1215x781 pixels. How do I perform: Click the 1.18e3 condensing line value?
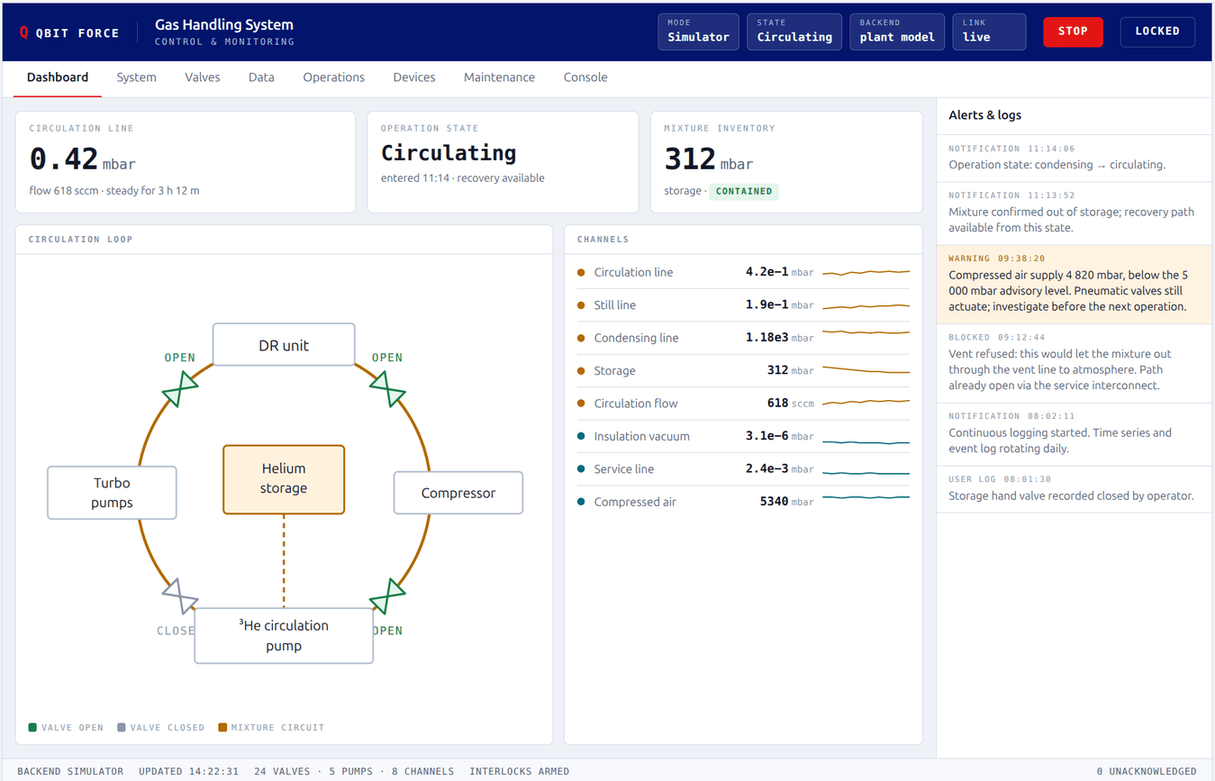tap(767, 338)
